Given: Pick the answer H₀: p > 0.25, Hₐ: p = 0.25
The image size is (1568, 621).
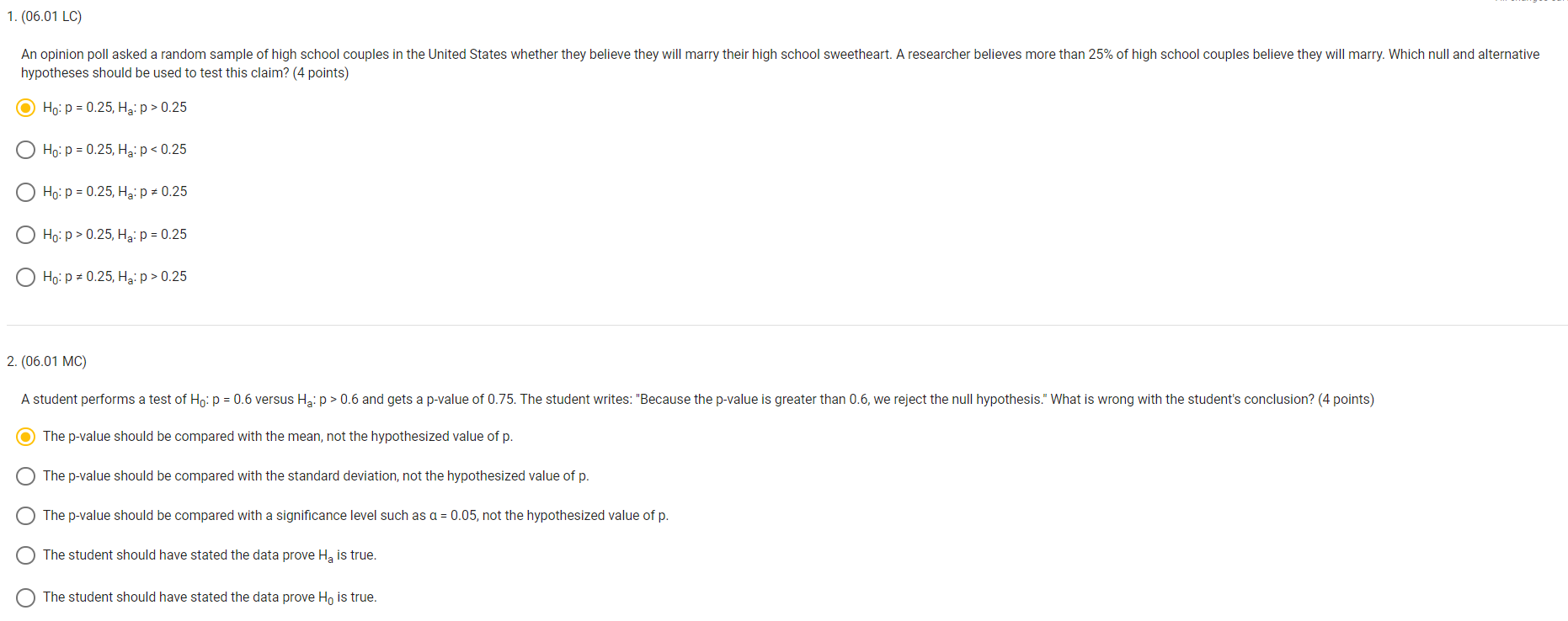Looking at the screenshot, I should (25, 234).
